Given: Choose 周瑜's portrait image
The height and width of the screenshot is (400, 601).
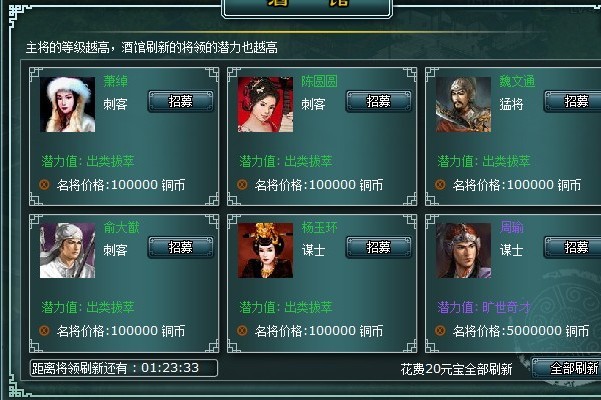Looking at the screenshot, I should (x=463, y=250).
